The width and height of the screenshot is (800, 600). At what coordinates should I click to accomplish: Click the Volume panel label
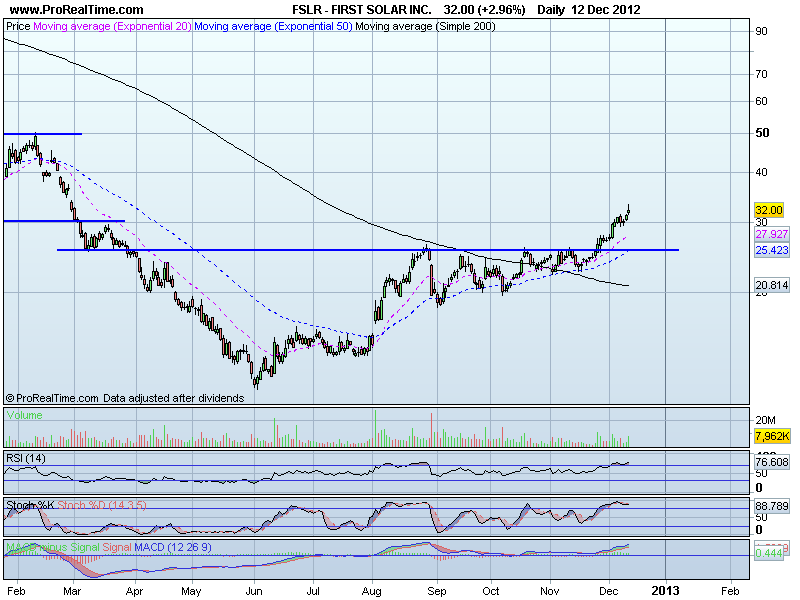pyautogui.click(x=24, y=415)
